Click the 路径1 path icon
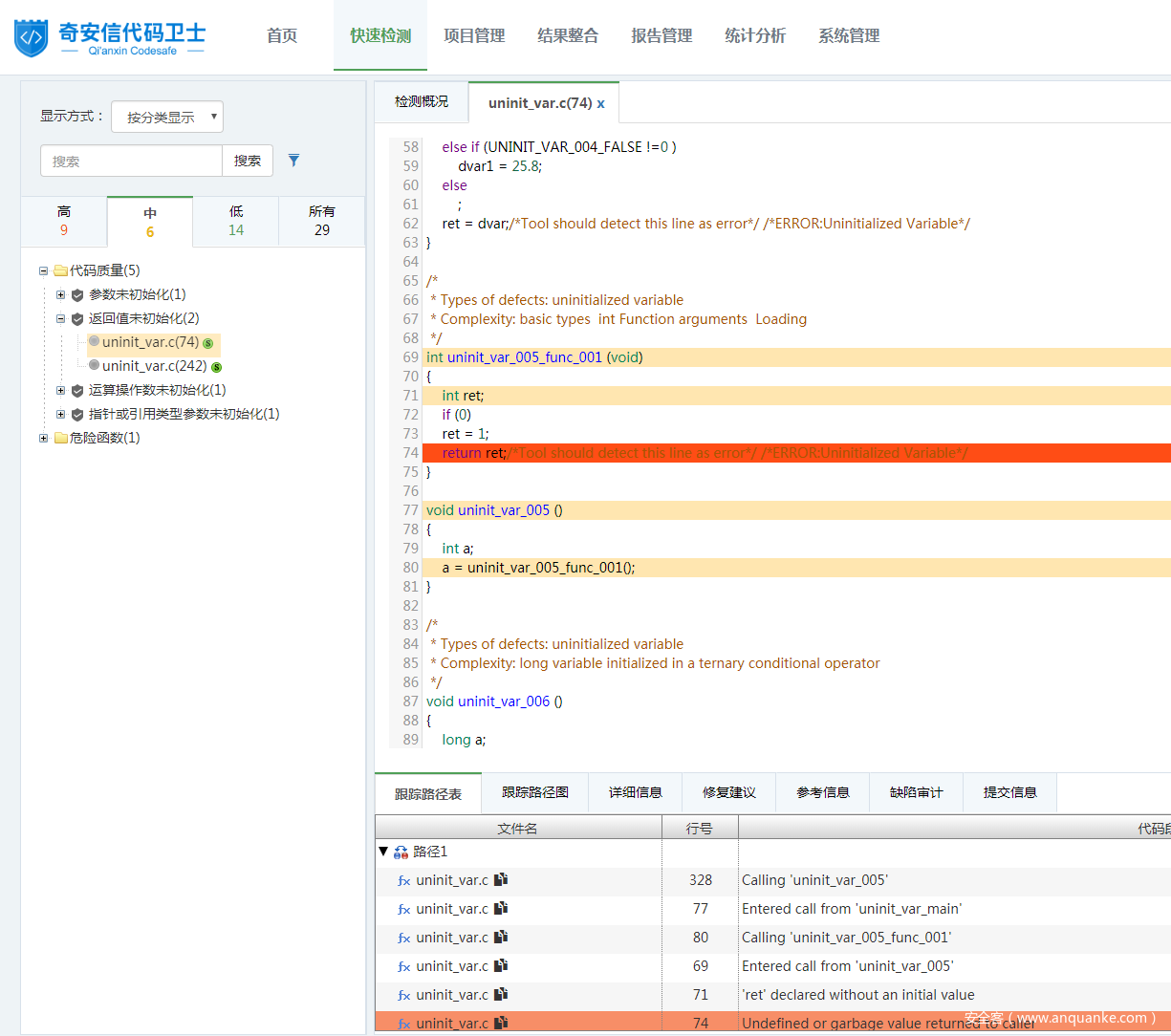 pos(401,852)
